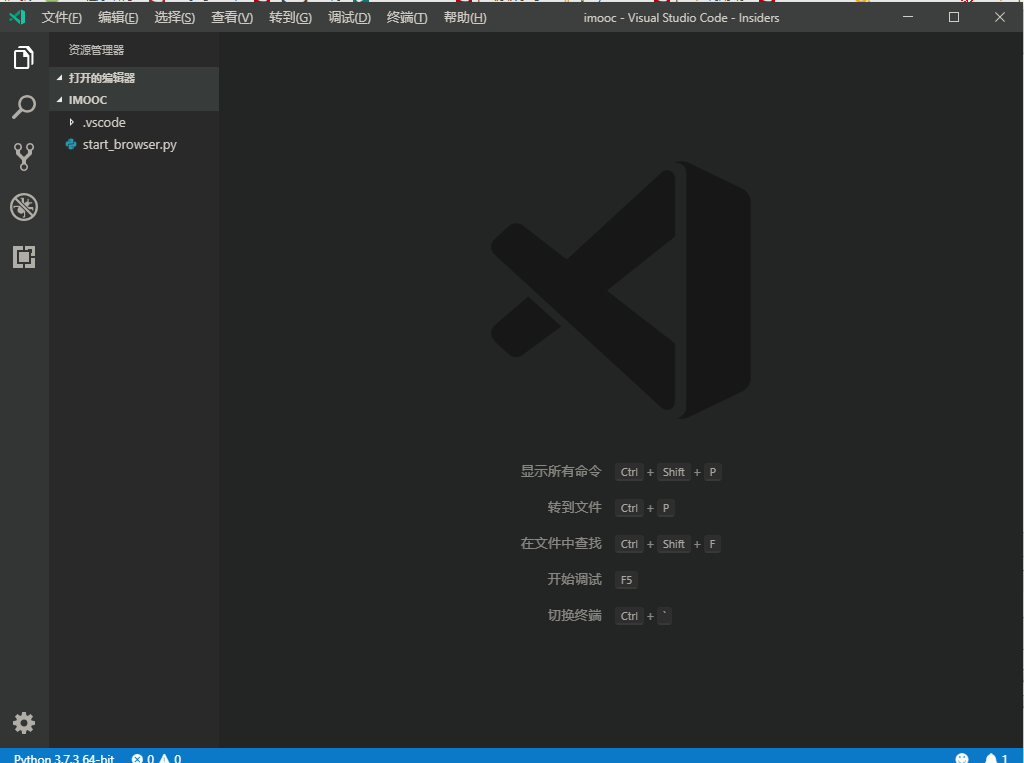The height and width of the screenshot is (763, 1024).
Task: Click the 转到文件 label
Action: coord(575,508)
